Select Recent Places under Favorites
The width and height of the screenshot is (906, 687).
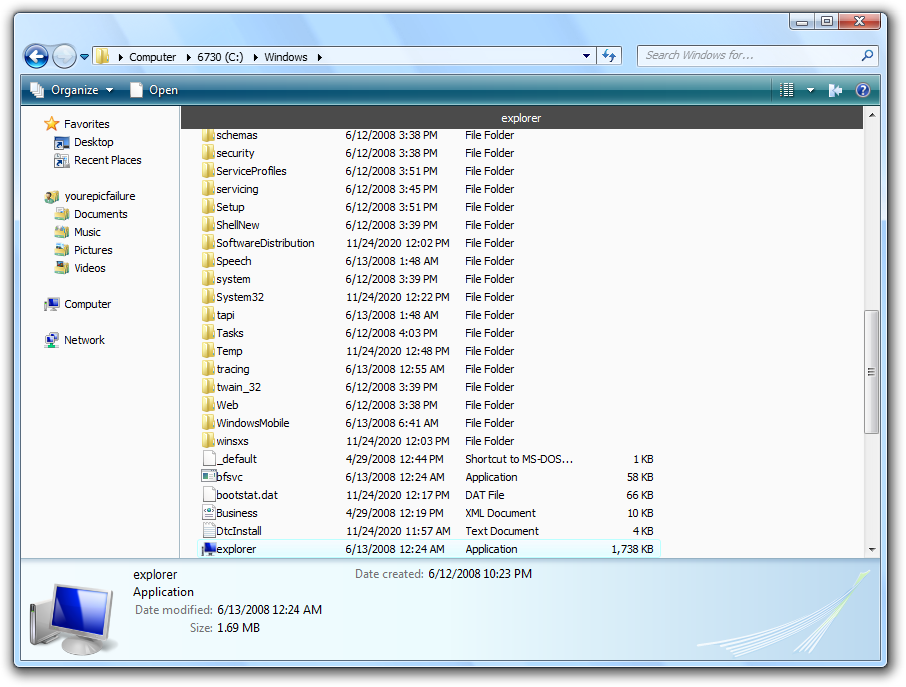pyautogui.click(x=107, y=160)
